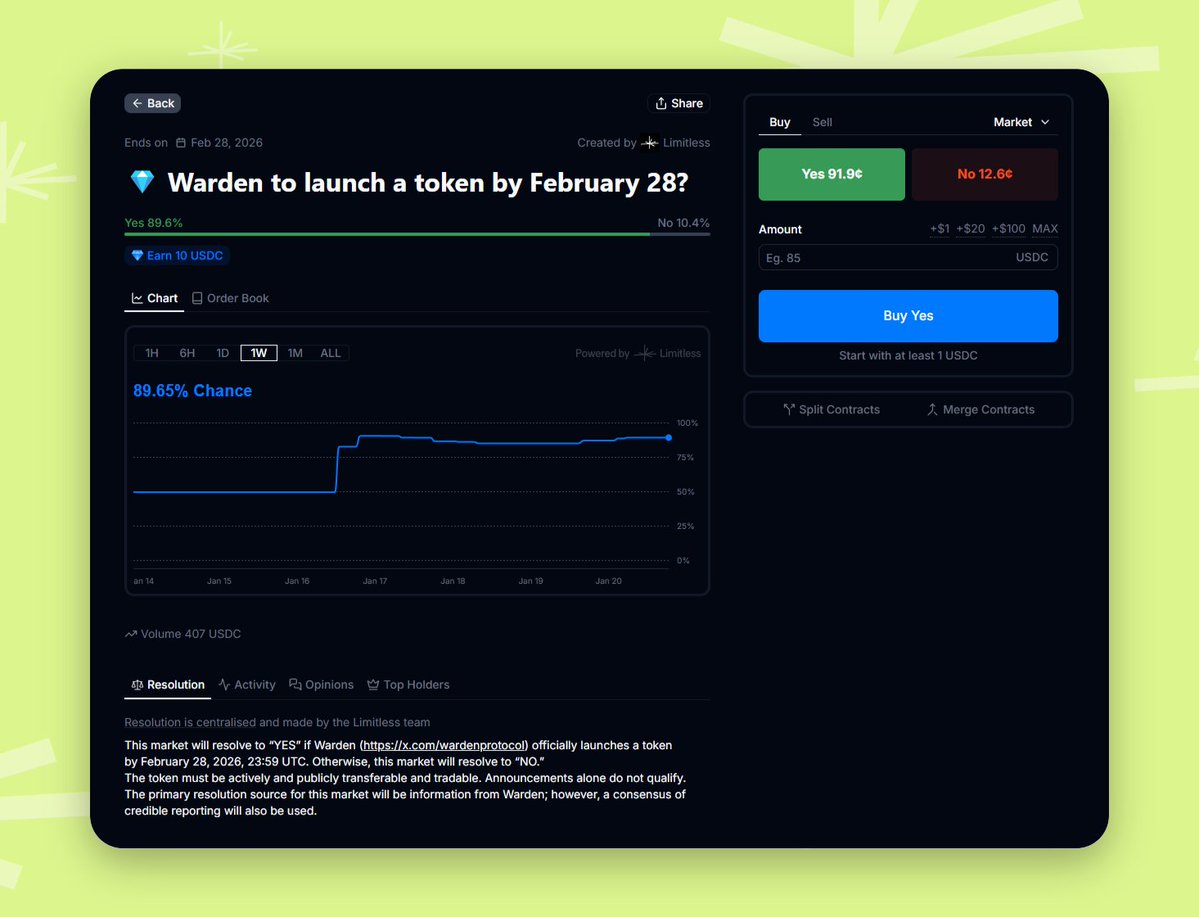Click the blue end point on chart line
Viewport: 1199px width, 917px height.
coord(668,437)
